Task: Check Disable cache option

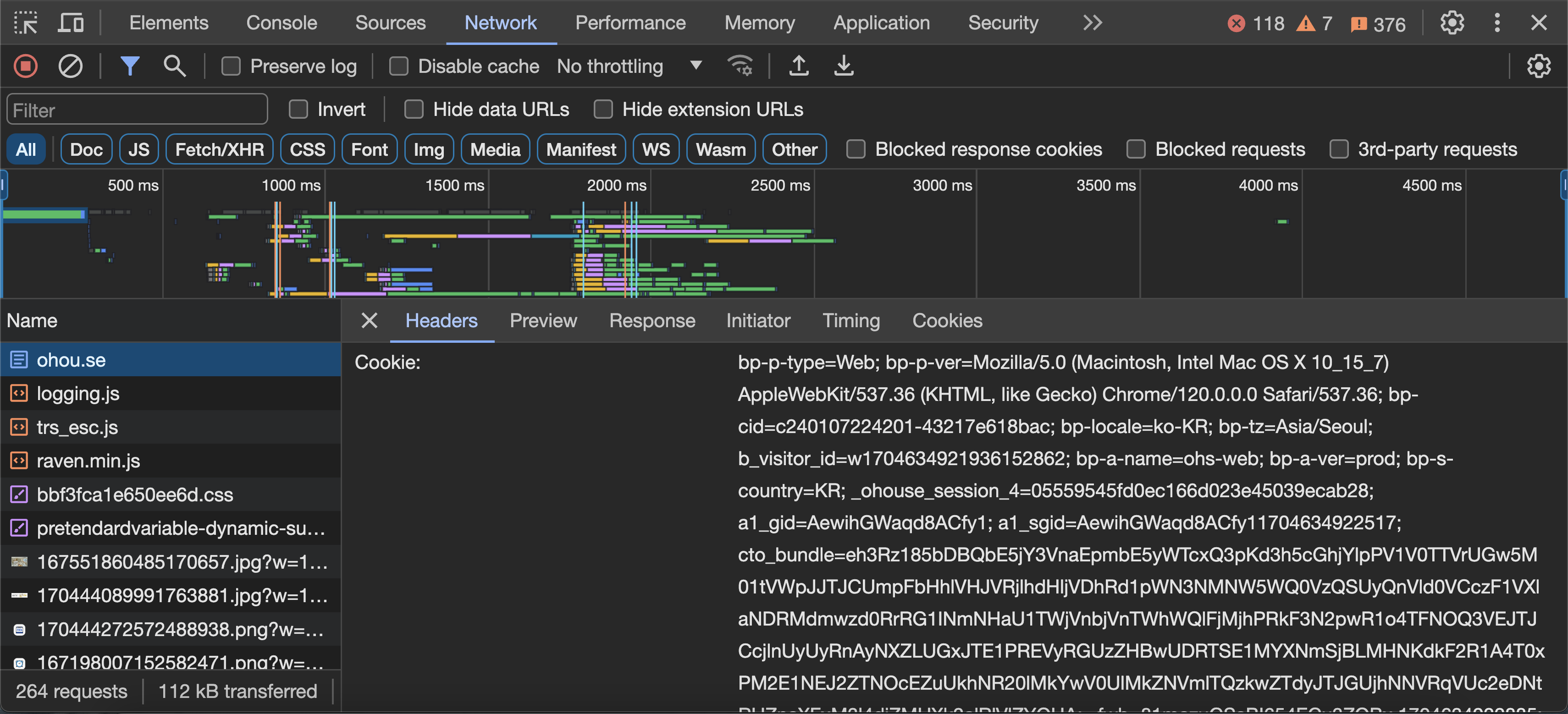Action: tap(399, 66)
